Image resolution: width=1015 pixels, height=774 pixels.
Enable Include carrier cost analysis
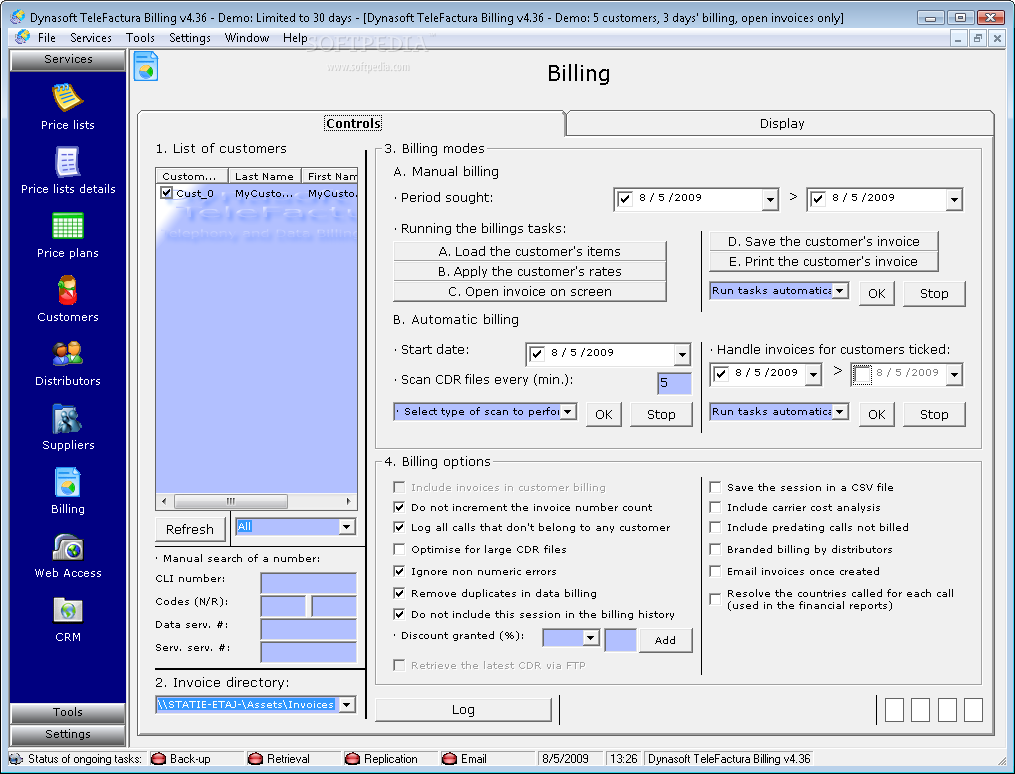click(715, 507)
